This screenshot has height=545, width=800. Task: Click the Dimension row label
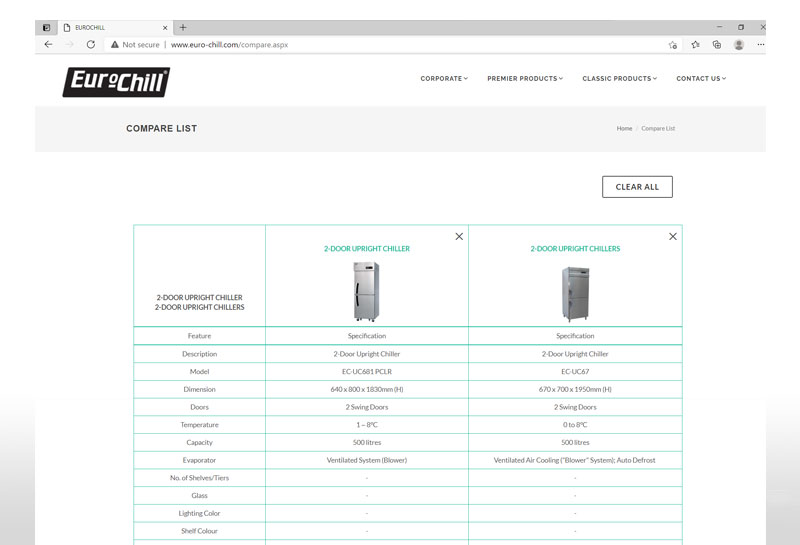[199, 389]
